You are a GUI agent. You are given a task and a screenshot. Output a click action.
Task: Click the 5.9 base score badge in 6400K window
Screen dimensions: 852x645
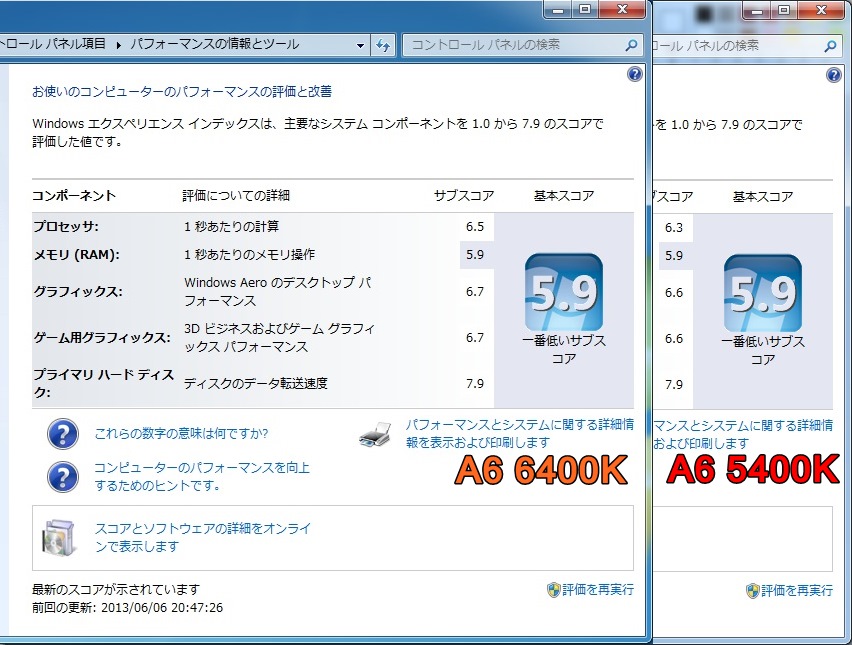564,292
